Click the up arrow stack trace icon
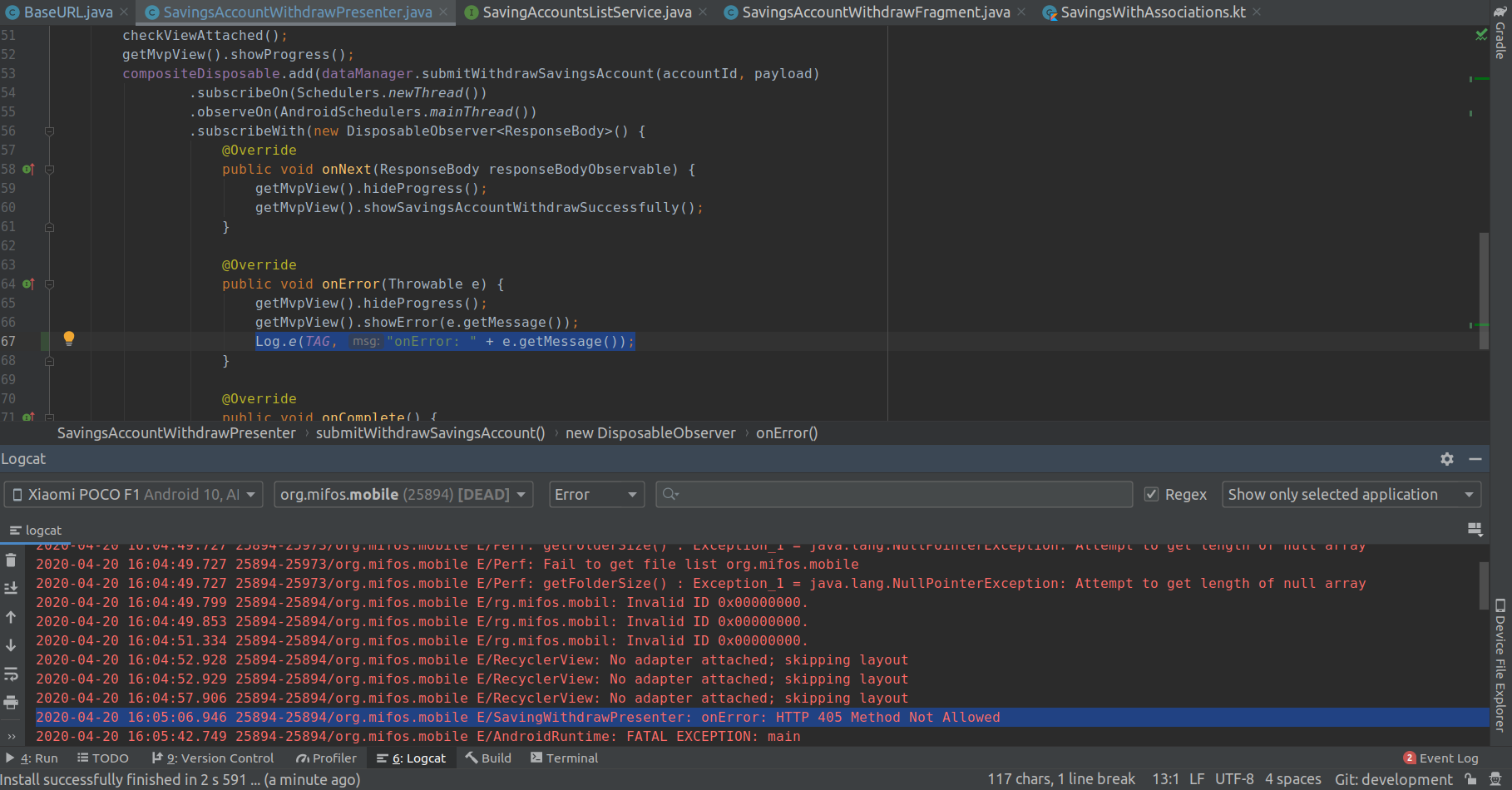 click(x=11, y=617)
